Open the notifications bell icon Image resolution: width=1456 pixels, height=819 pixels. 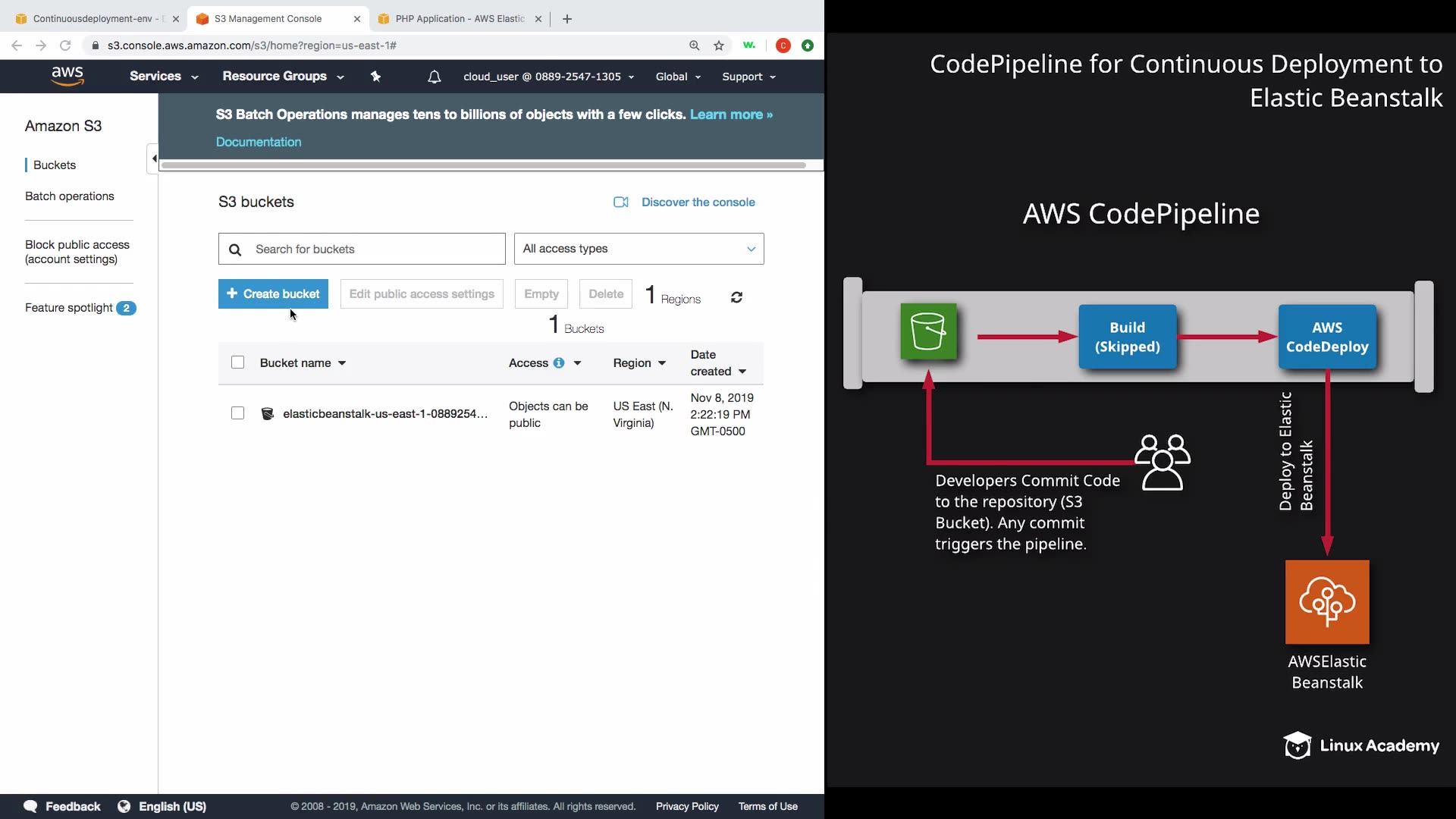coord(434,77)
